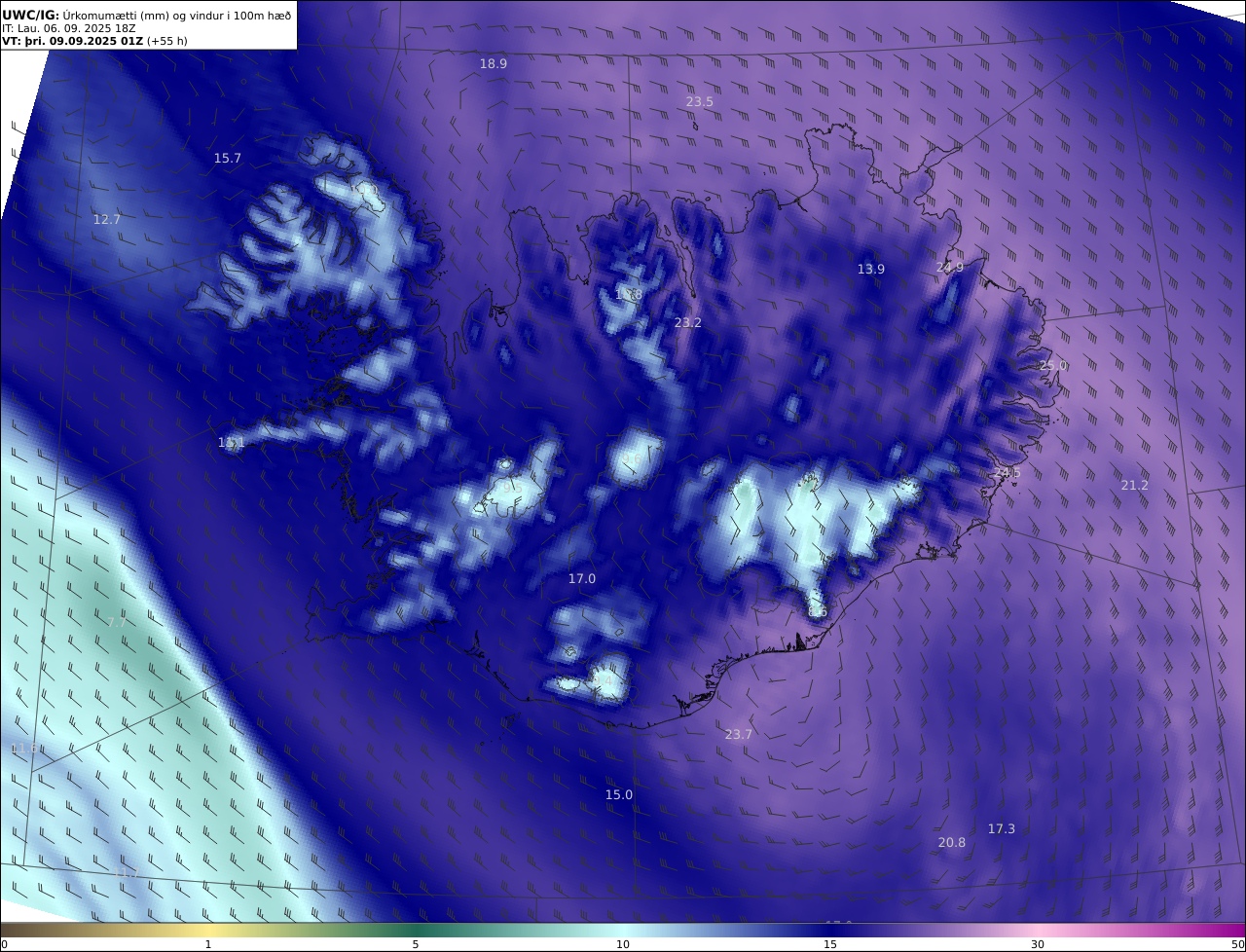Click the map value 18.9
The image size is (1246, 952).
pyautogui.click(x=494, y=63)
